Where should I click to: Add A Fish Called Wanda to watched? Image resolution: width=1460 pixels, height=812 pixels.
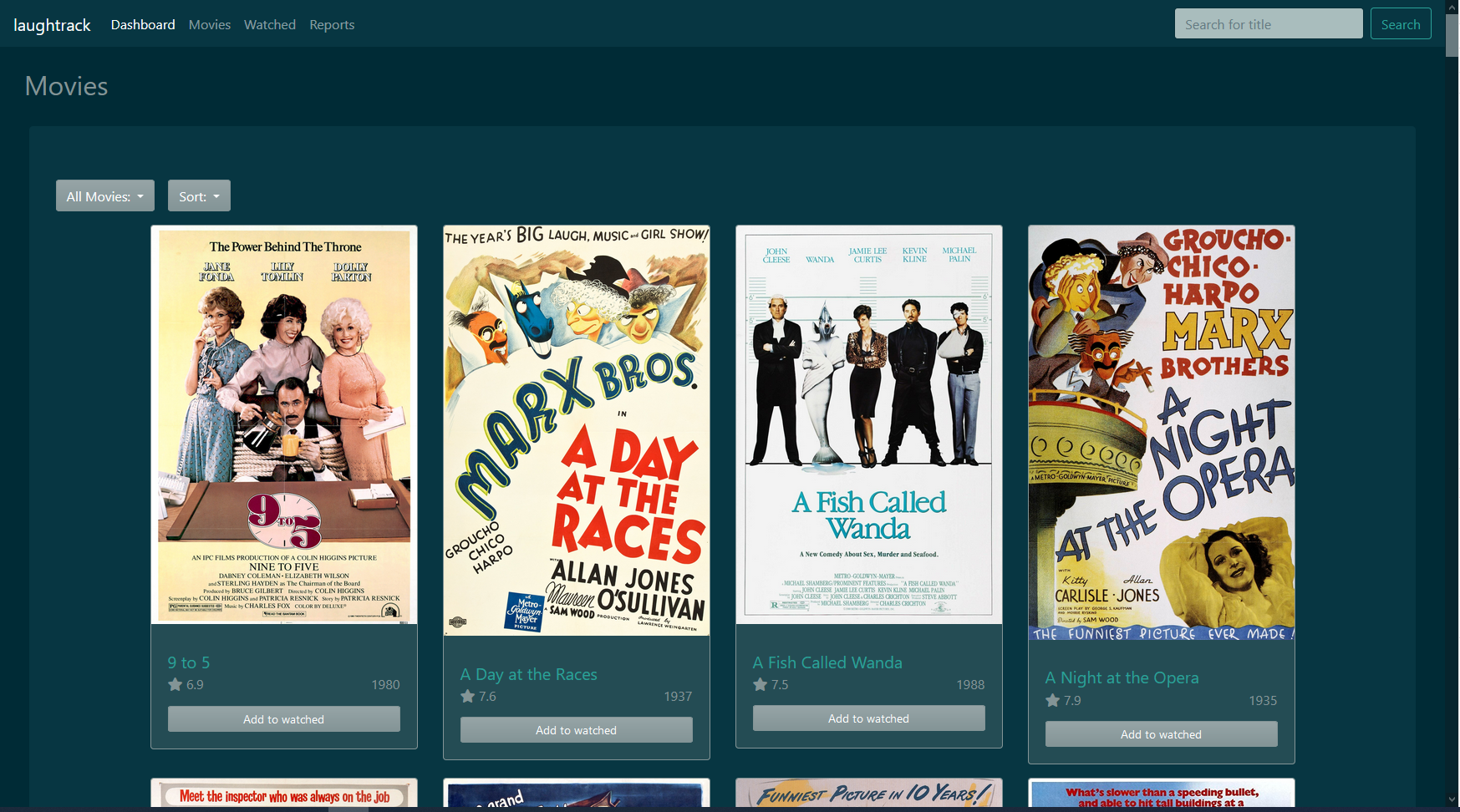(x=869, y=718)
